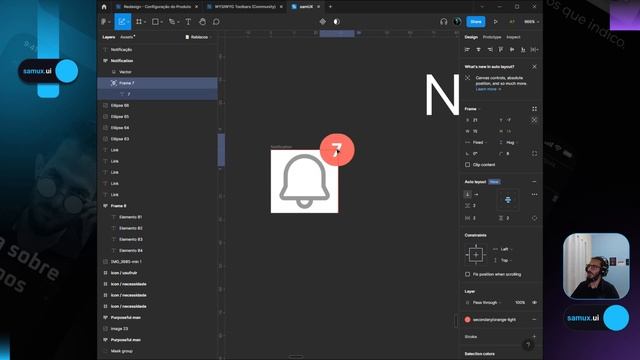Click the Share button
This screenshot has width=640, height=360.
point(476,22)
